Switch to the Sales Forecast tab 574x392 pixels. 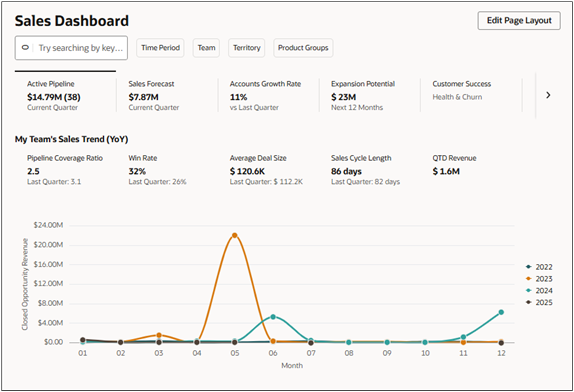click(167, 95)
